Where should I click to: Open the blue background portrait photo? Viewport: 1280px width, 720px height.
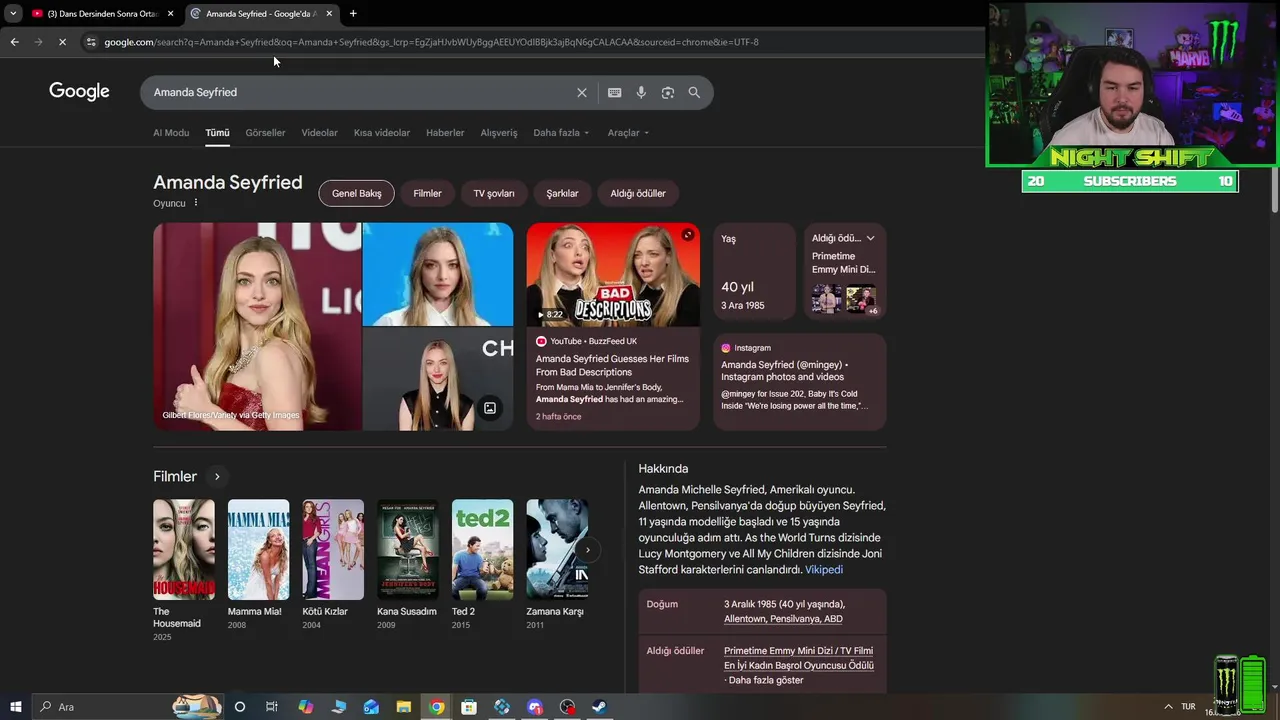click(x=438, y=274)
